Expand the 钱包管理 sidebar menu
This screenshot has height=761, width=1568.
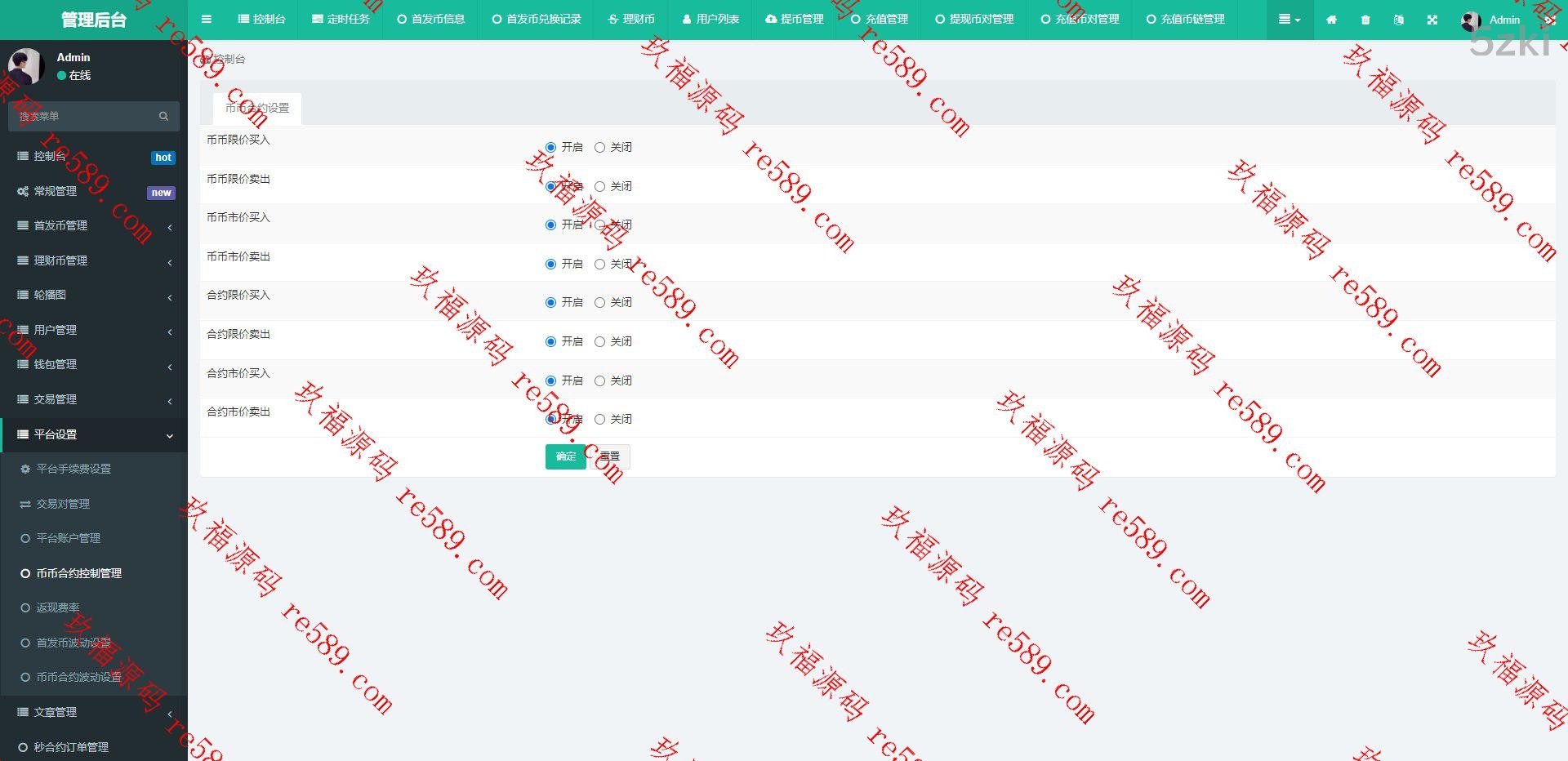(x=94, y=365)
